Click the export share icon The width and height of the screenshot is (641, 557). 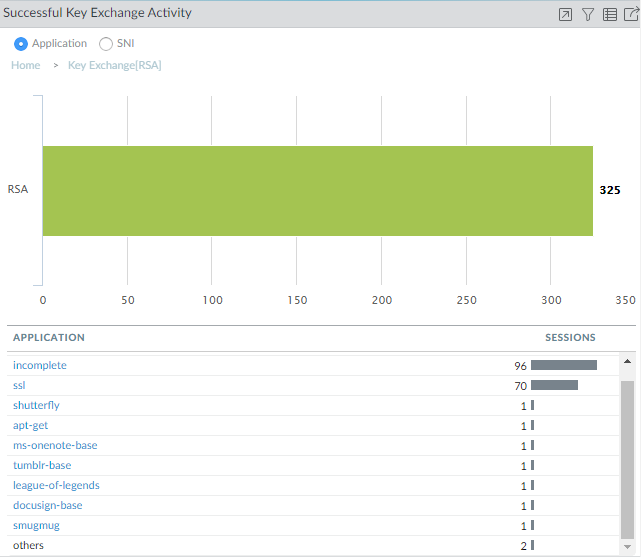(x=630, y=14)
